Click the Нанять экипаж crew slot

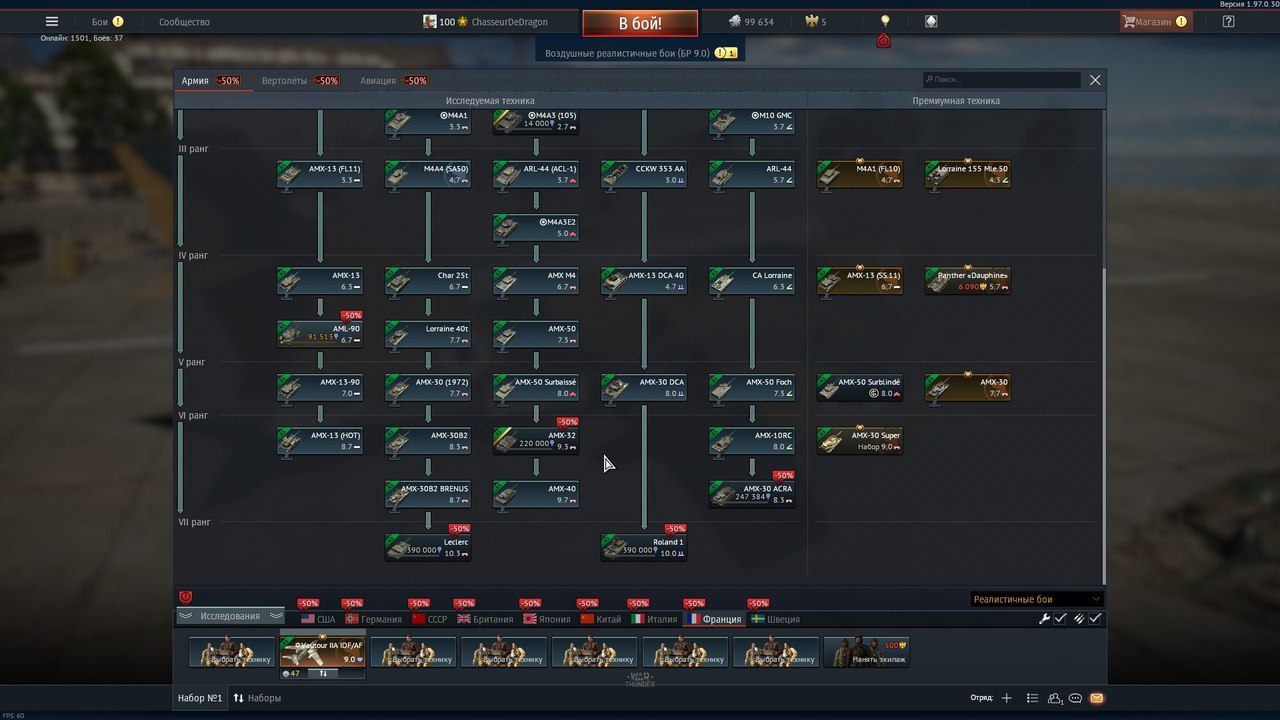(867, 652)
